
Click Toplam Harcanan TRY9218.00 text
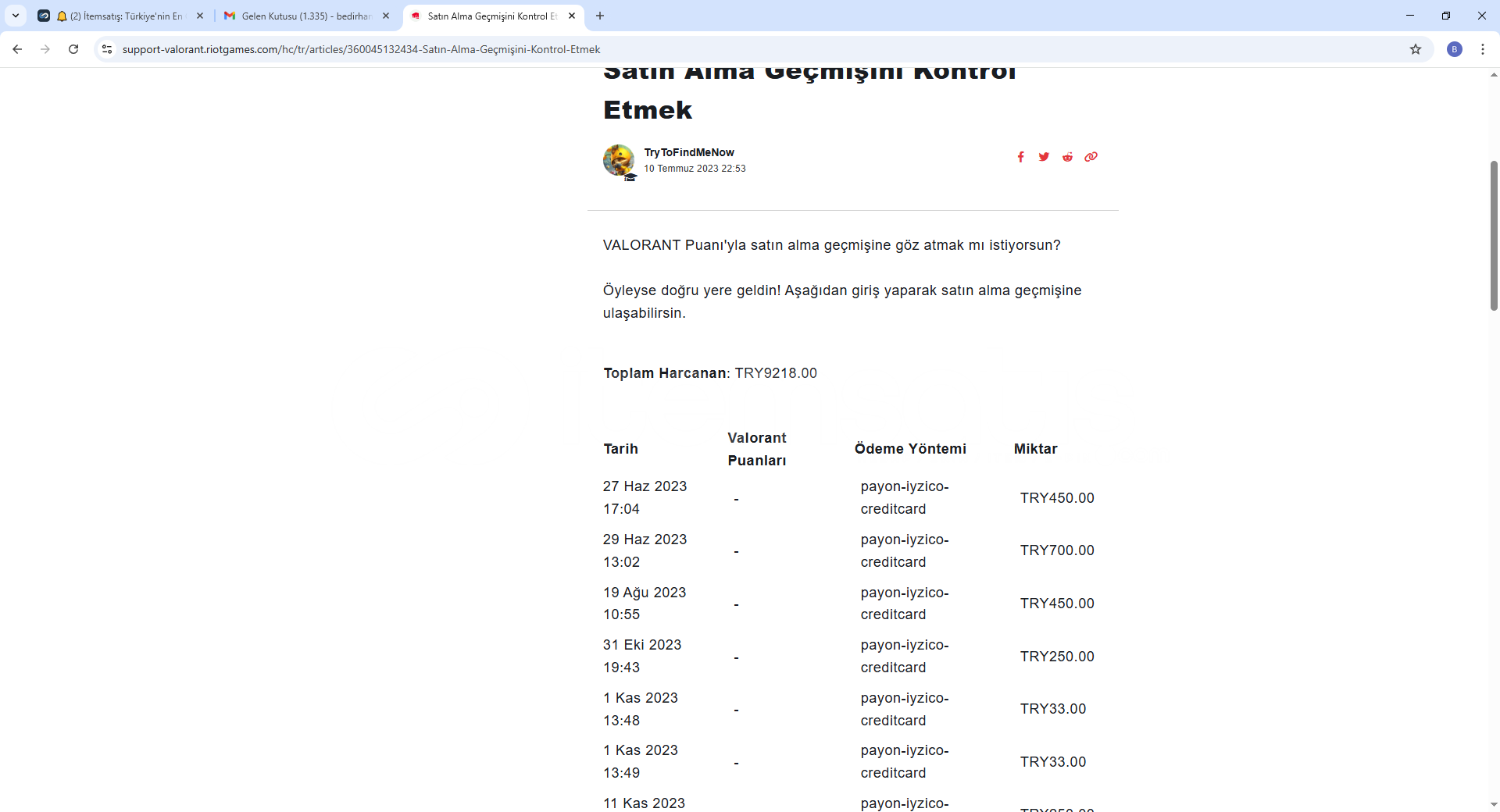click(x=710, y=373)
